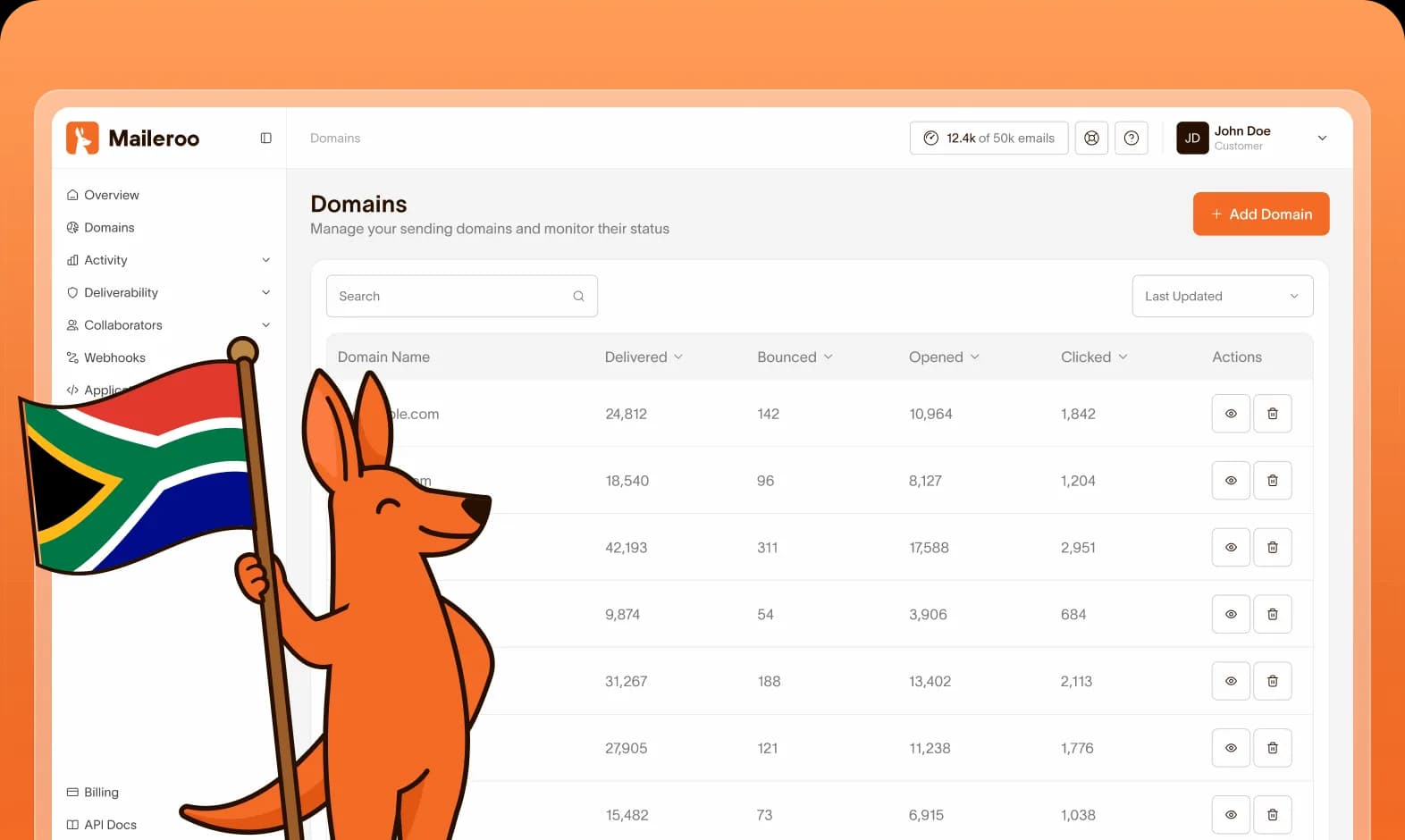The width and height of the screenshot is (1405, 840).
Task: Open the help question mark icon
Action: (1132, 138)
